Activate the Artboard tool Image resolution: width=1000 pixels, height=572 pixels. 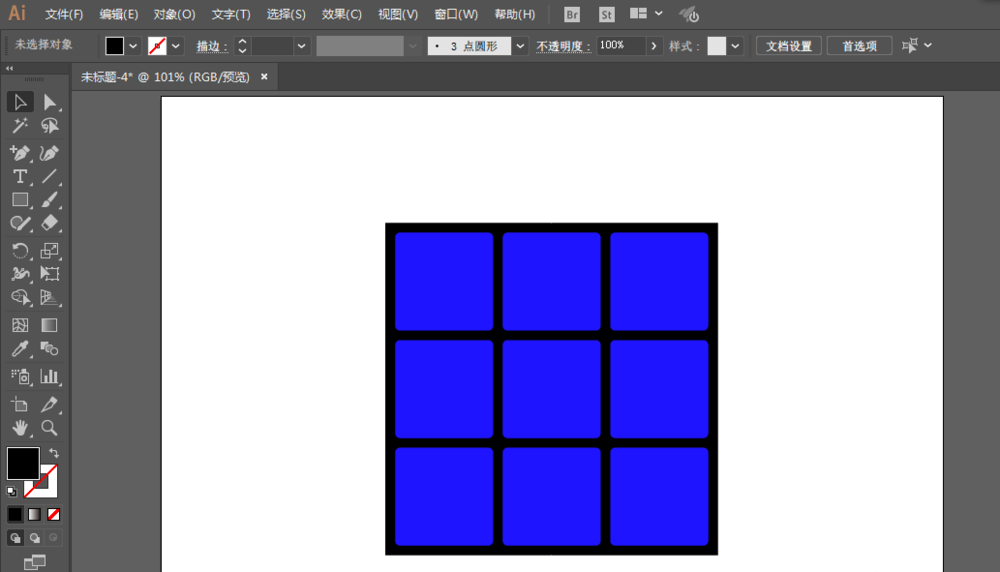20,404
